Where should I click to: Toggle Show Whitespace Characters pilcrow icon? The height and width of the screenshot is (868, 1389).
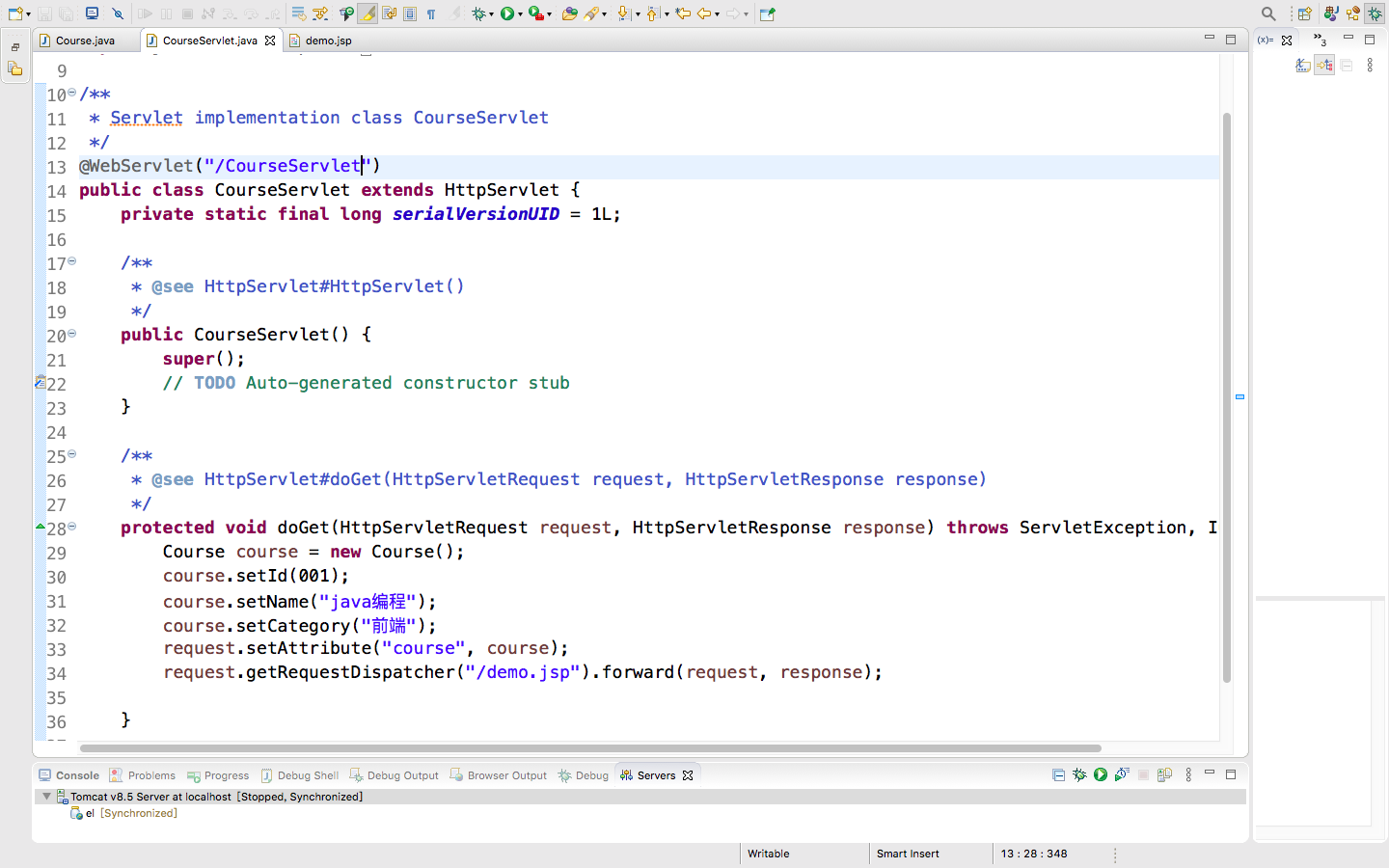[x=431, y=14]
